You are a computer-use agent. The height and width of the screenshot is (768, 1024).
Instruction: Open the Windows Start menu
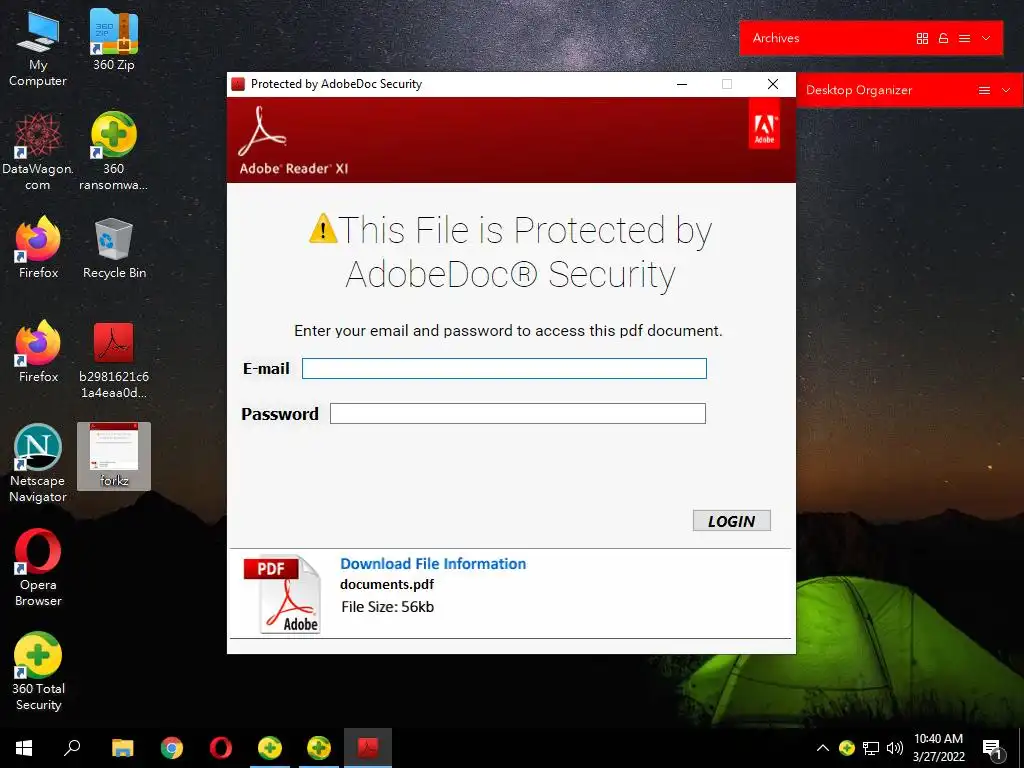(24, 748)
